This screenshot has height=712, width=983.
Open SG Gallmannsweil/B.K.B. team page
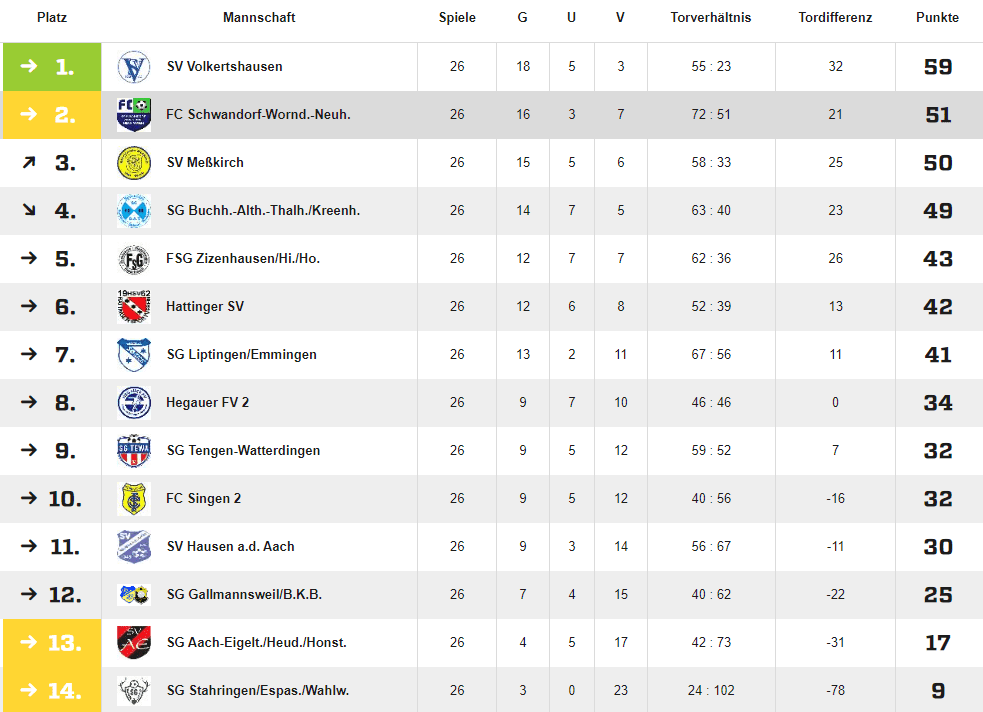(244, 594)
